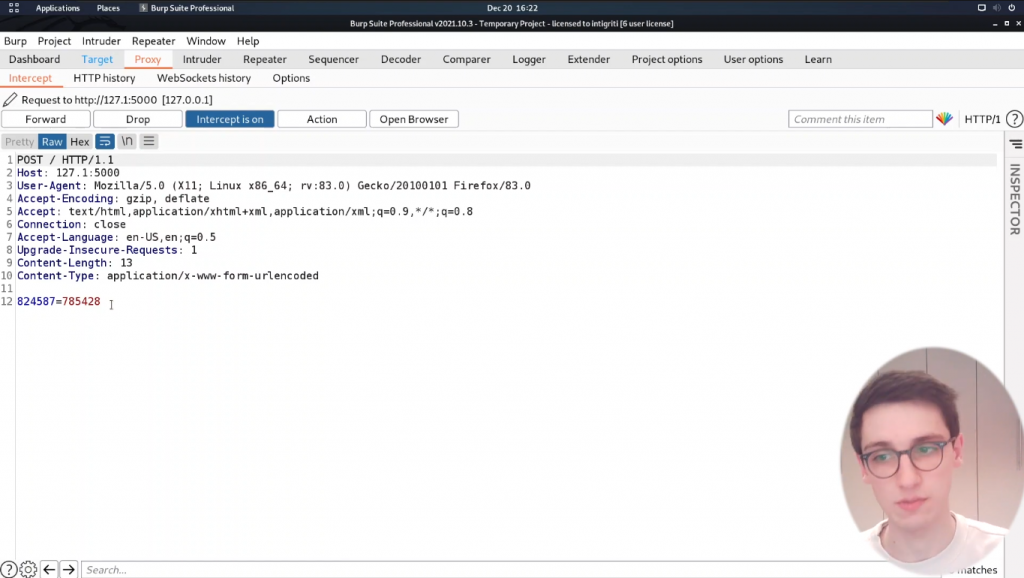Switch to the Target tab
Viewport: 1024px width, 578px height.
pyautogui.click(x=97, y=59)
